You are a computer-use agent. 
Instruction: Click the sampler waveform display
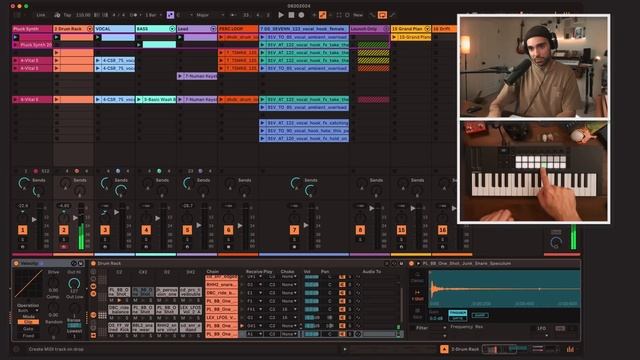click(x=504, y=289)
